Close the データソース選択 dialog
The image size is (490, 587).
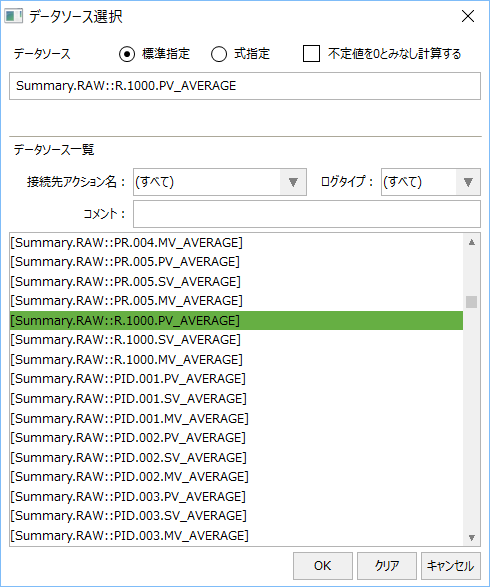468,16
